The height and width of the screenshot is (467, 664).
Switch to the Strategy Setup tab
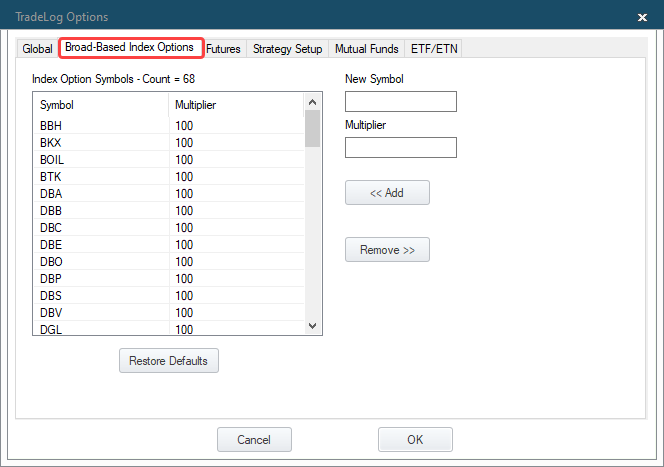coord(288,49)
